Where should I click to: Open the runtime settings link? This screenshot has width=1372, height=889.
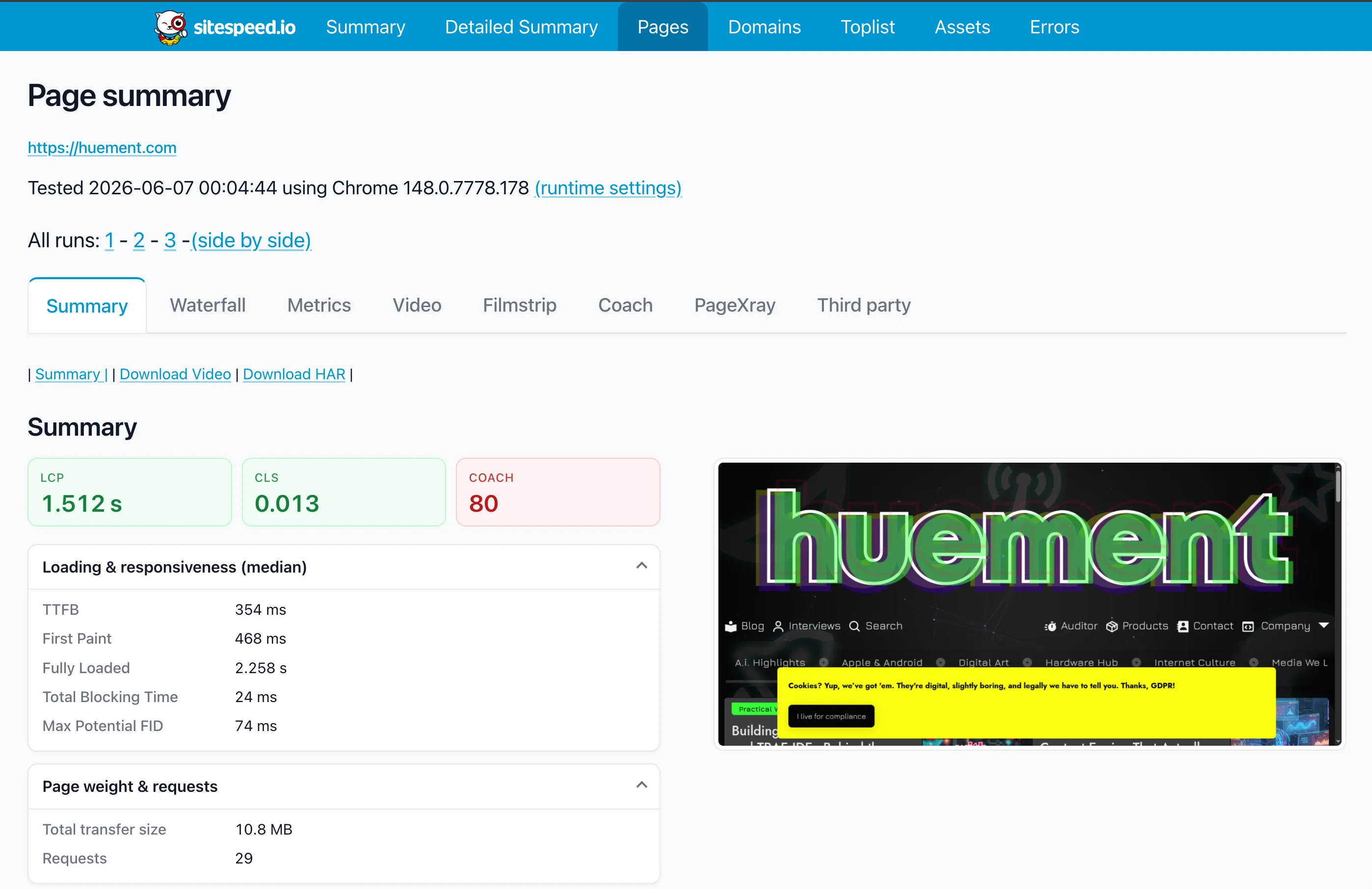[607, 188]
